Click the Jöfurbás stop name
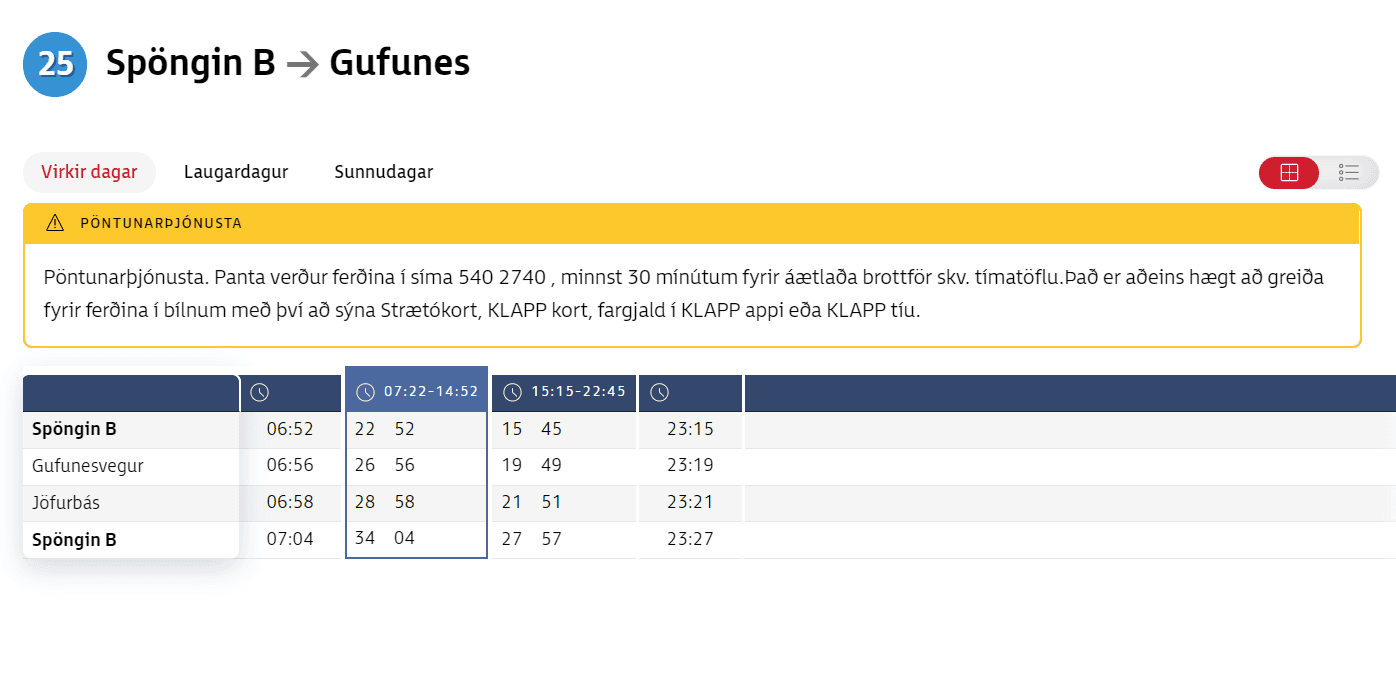 66,503
